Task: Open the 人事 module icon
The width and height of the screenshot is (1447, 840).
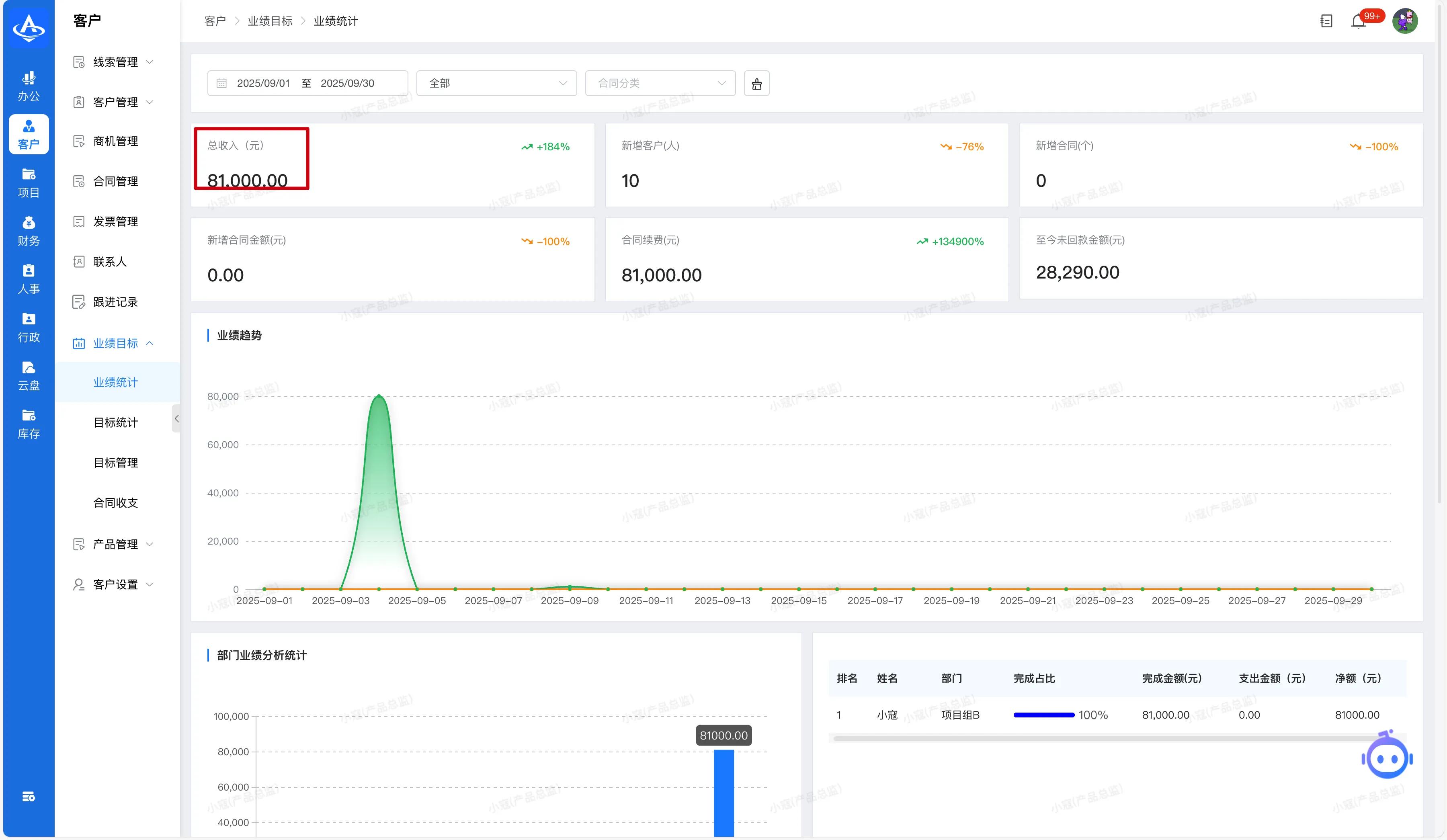Action: click(x=29, y=279)
